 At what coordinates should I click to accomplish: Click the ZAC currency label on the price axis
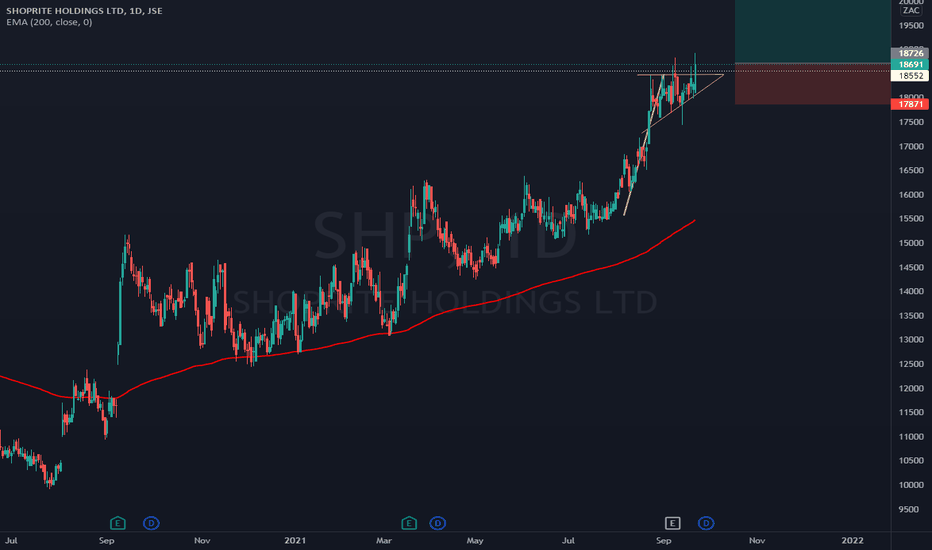[911, 11]
